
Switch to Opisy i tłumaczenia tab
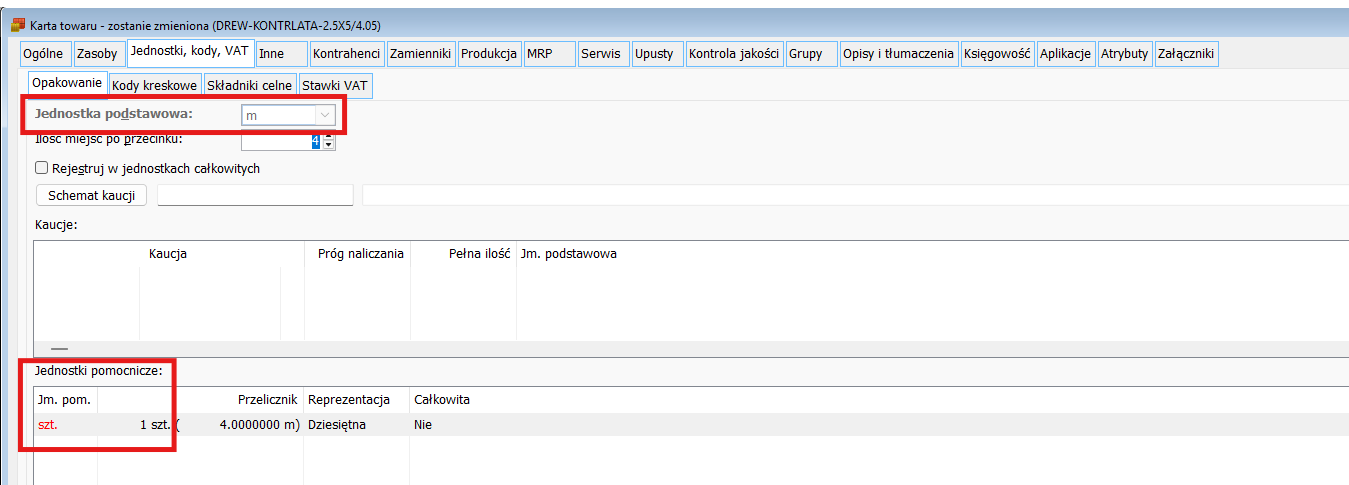[898, 54]
